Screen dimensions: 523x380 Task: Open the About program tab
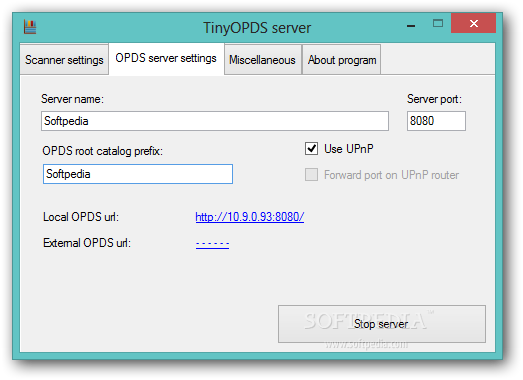(x=342, y=60)
